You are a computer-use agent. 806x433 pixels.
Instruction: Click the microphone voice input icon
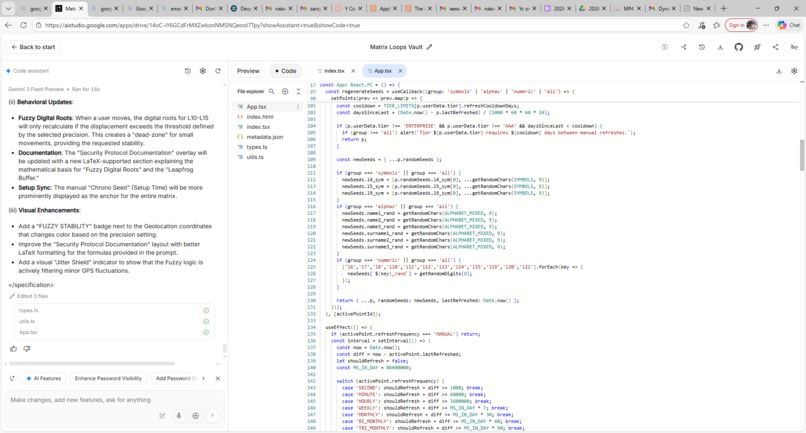point(179,416)
